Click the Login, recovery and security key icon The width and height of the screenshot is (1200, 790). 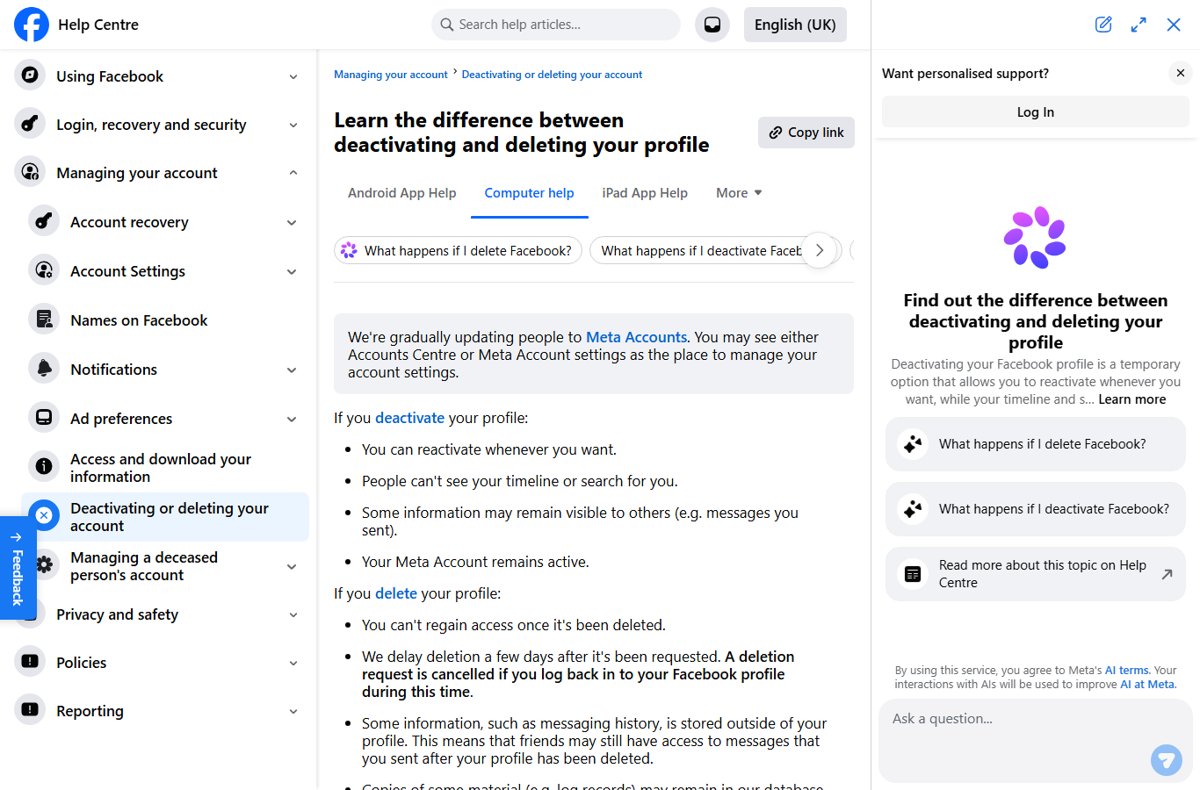(x=31, y=124)
